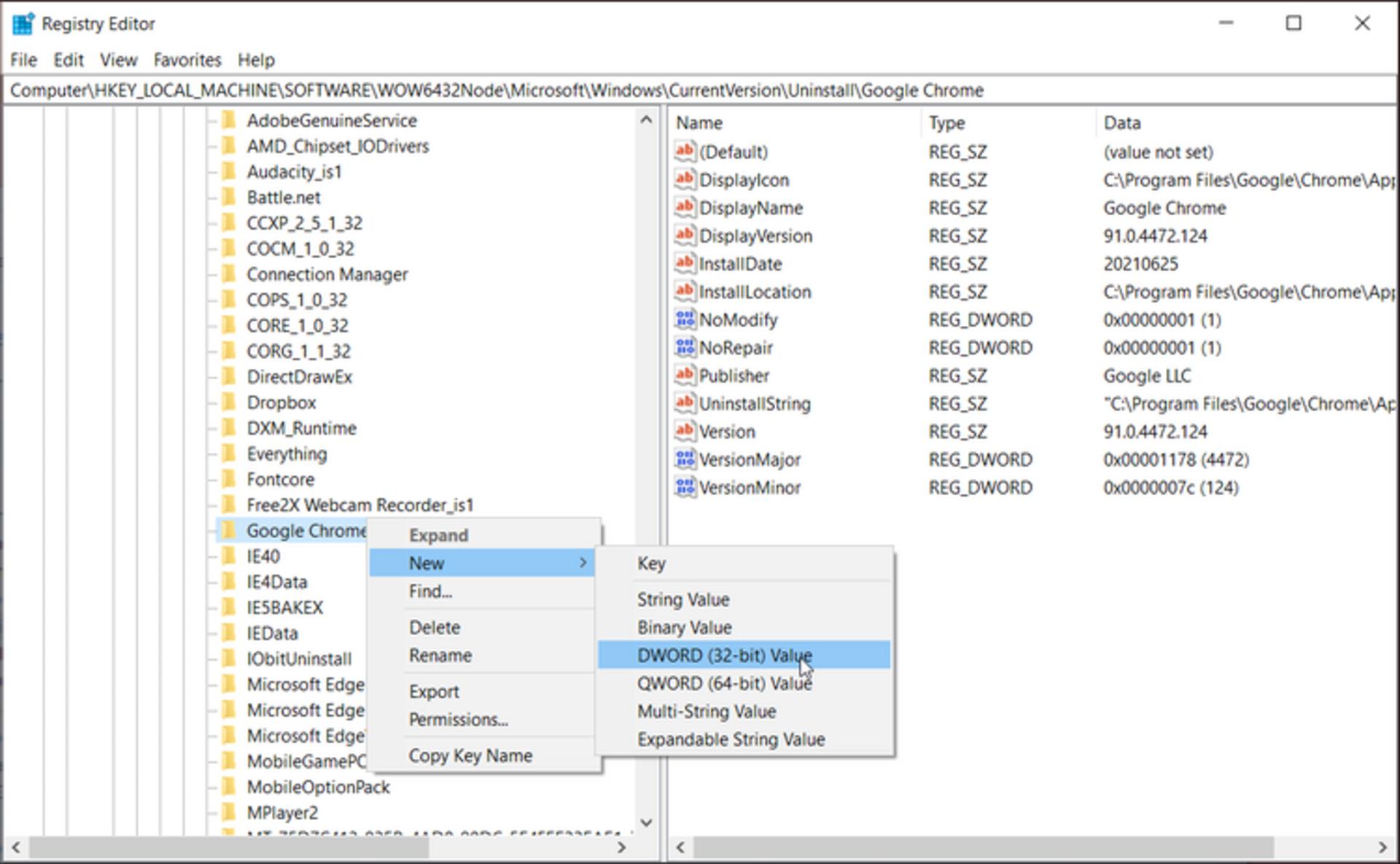
Task: Click the Registry Editor app icon in title bar
Action: (x=23, y=23)
